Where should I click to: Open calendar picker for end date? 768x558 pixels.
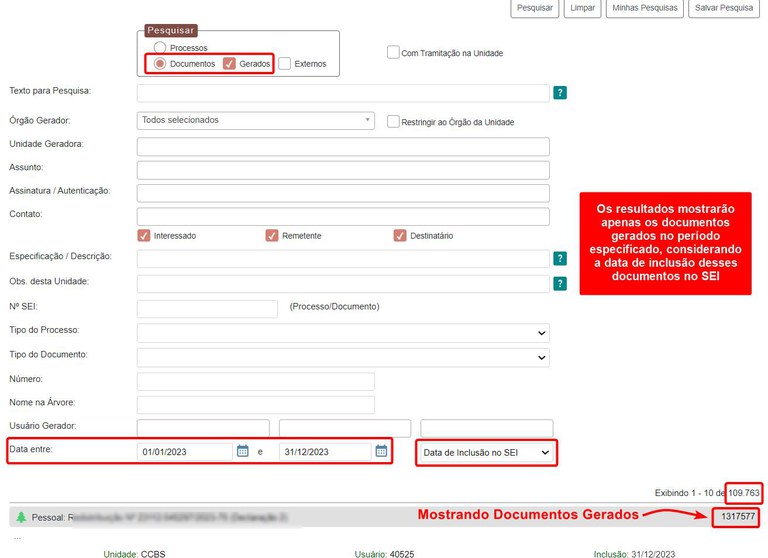[x=381, y=452]
